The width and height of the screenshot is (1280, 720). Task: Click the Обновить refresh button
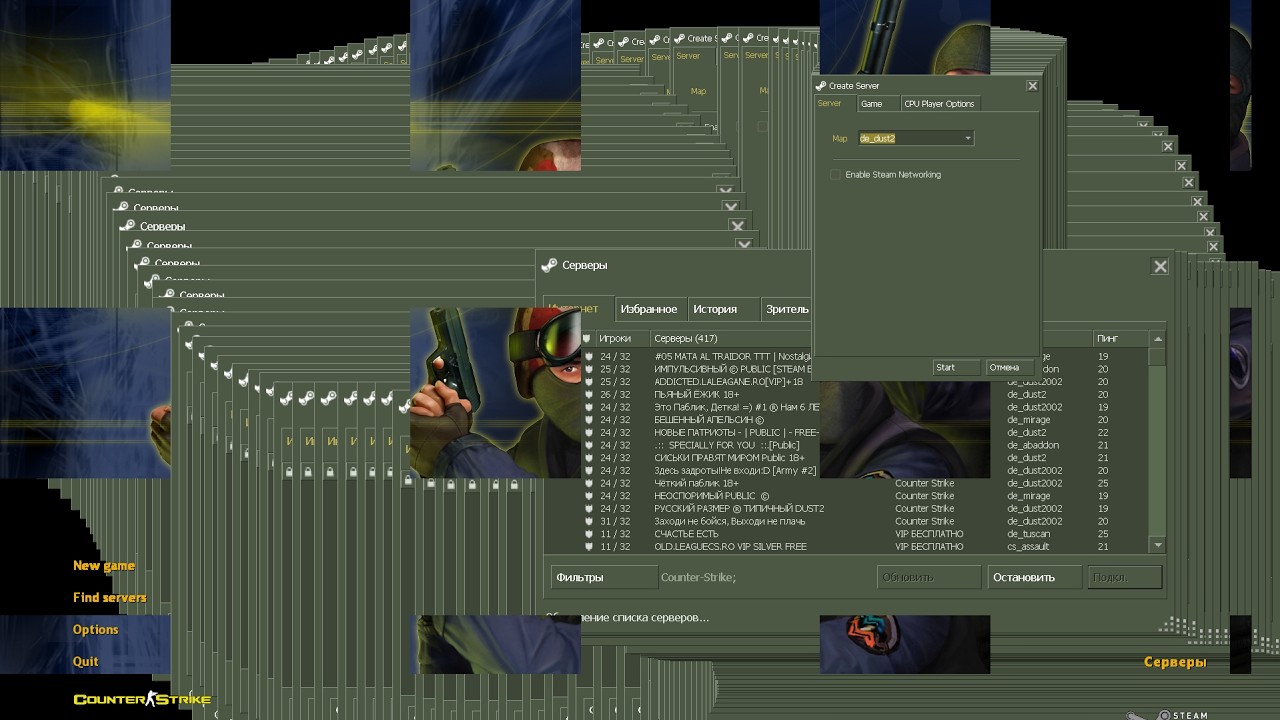[x=929, y=577]
